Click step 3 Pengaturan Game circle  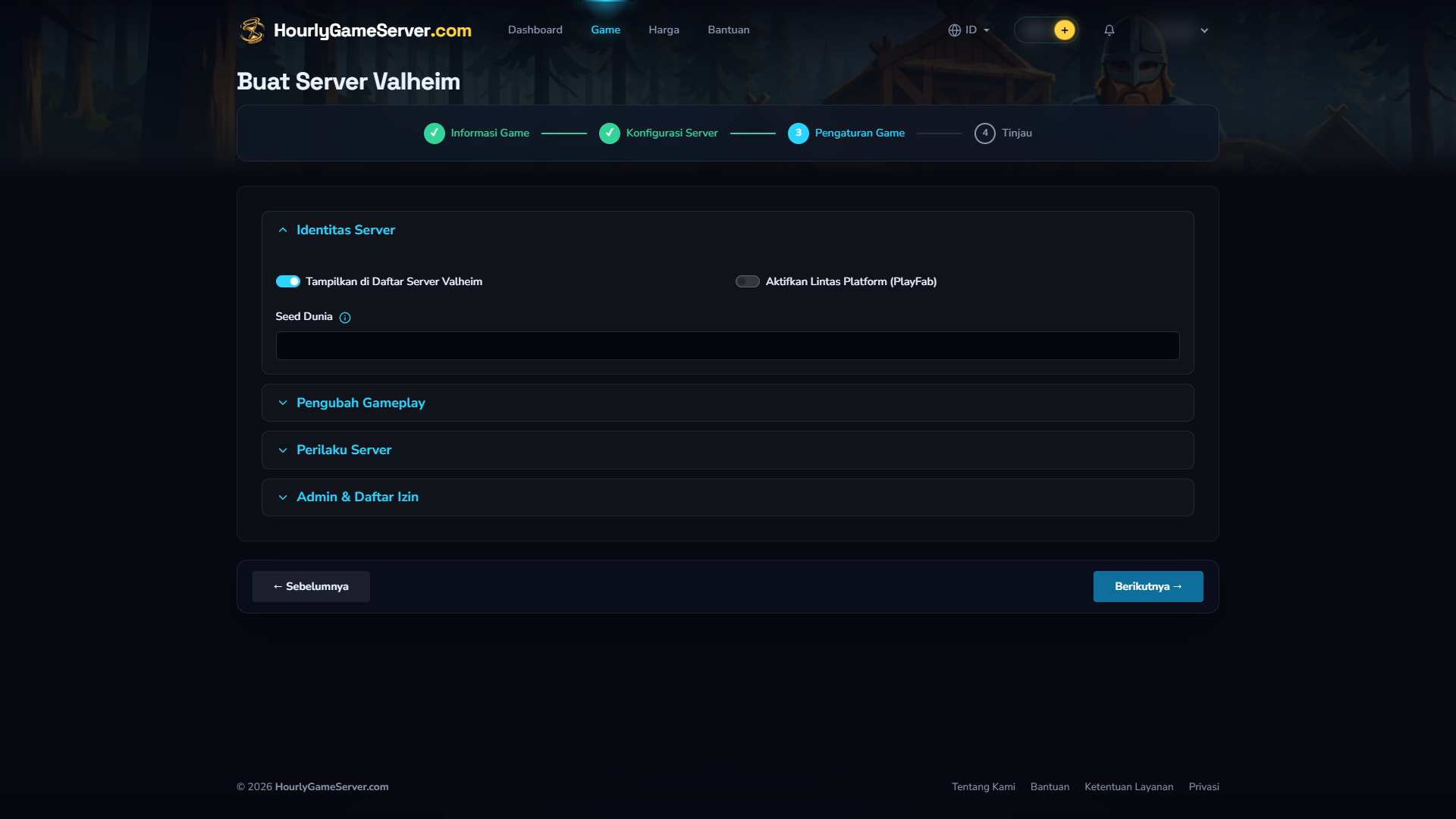[799, 133]
